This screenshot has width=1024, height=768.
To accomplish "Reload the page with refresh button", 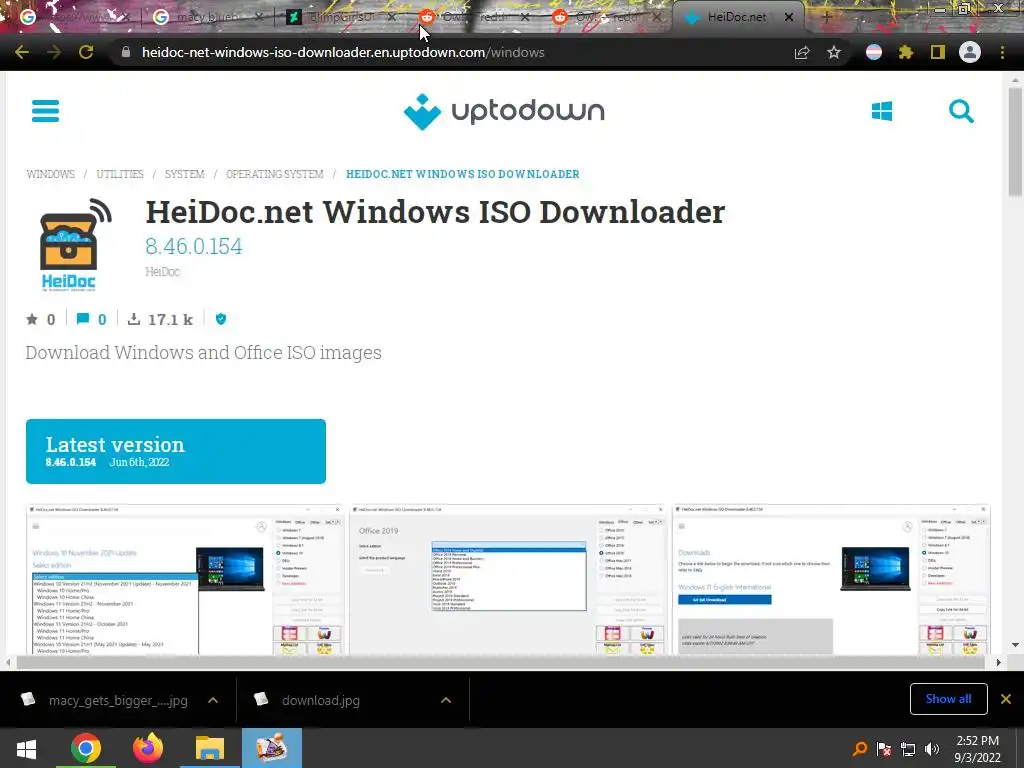I will (86, 52).
